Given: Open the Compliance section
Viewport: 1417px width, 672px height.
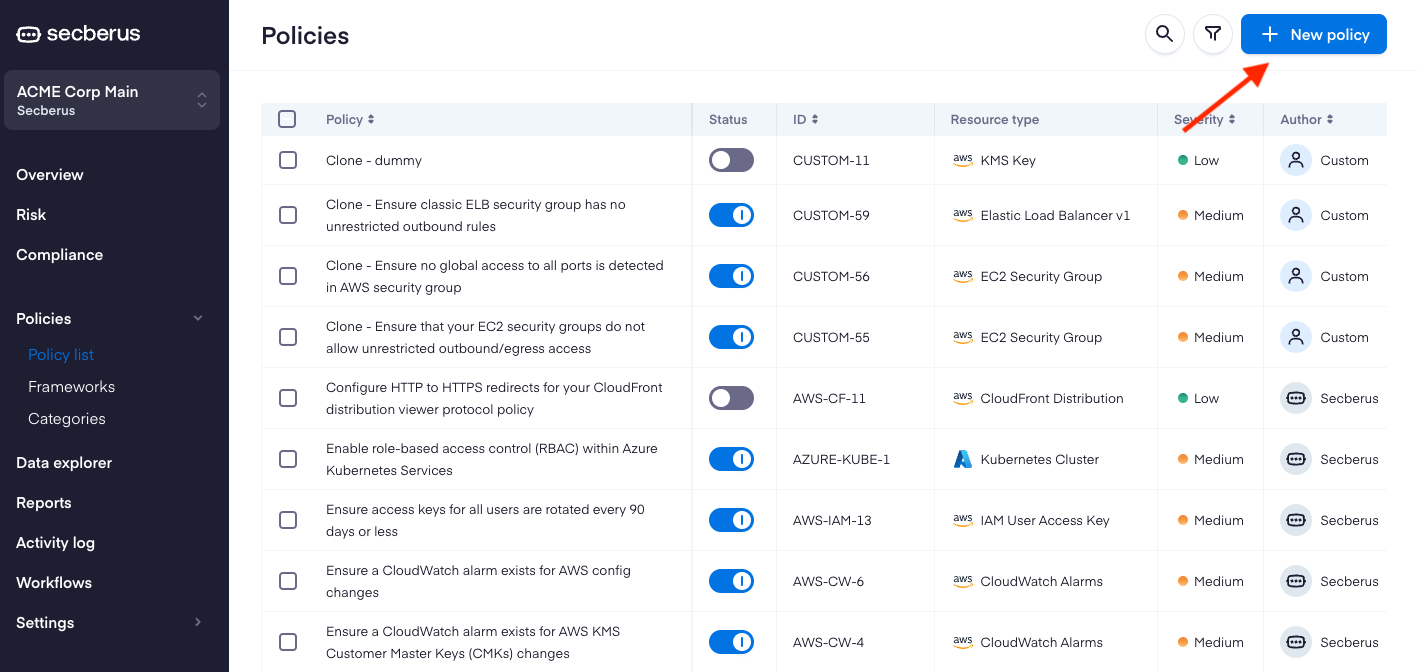Looking at the screenshot, I should click(x=60, y=254).
